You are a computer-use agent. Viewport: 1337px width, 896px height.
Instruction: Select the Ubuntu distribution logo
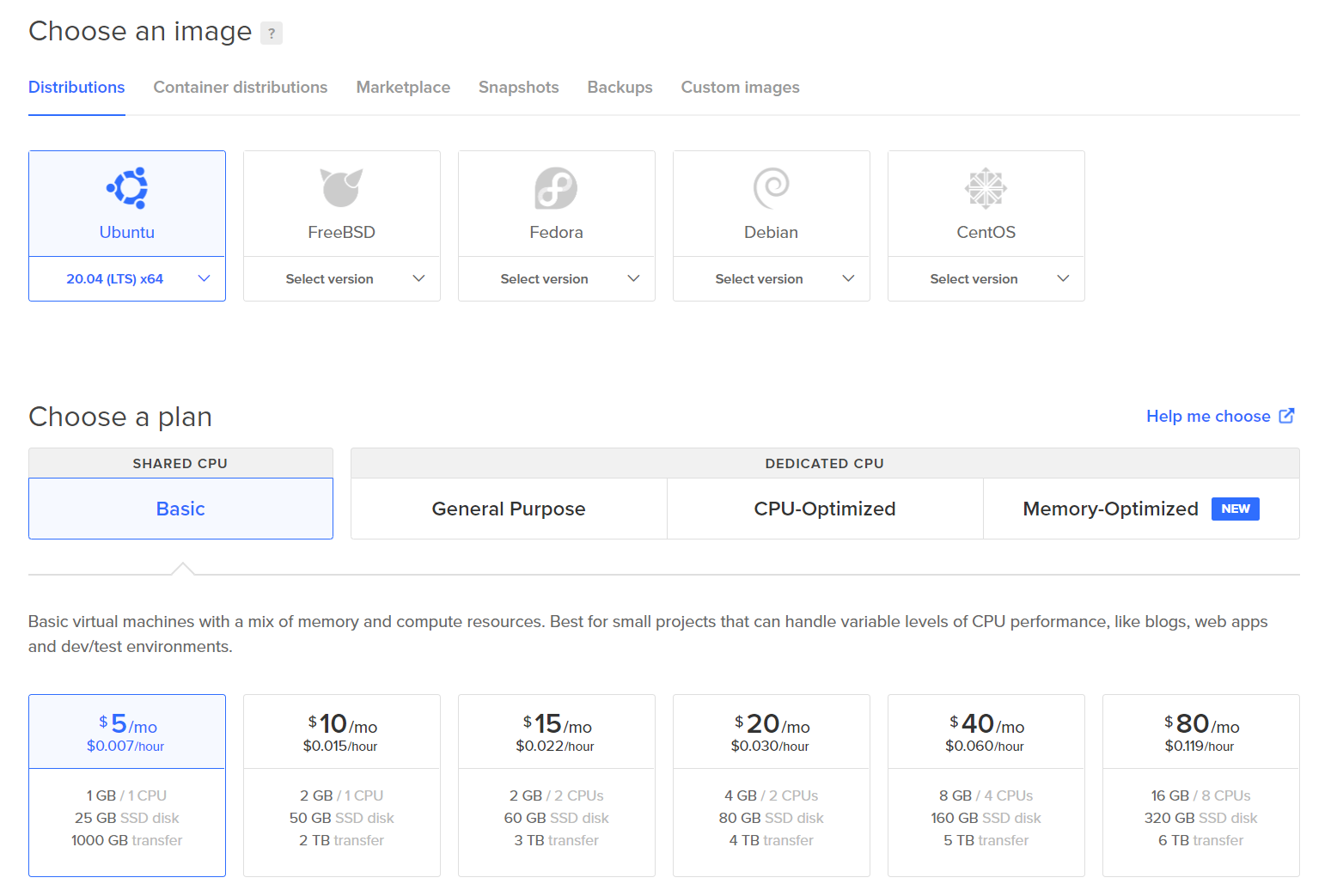point(127,188)
